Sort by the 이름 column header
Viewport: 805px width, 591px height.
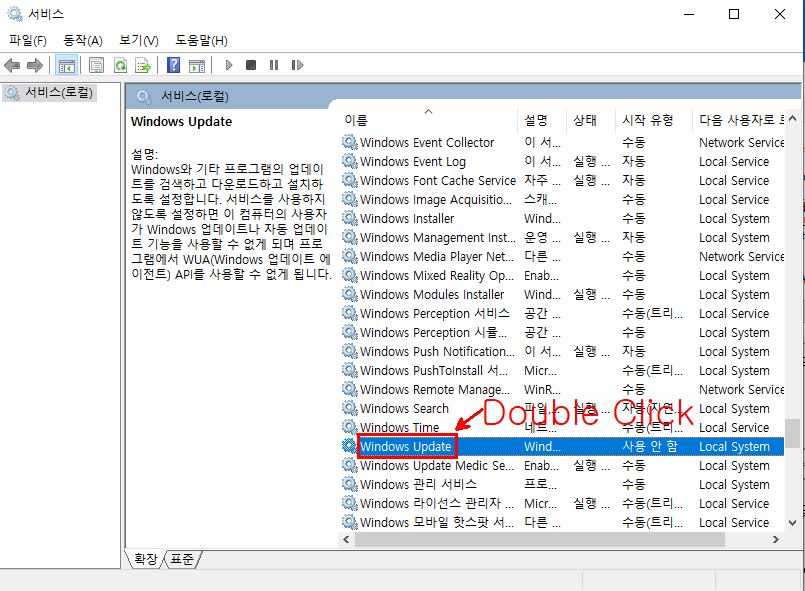[428, 120]
